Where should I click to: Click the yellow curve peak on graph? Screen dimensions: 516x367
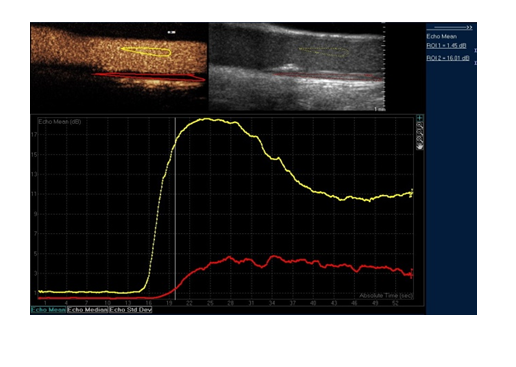tap(207, 119)
